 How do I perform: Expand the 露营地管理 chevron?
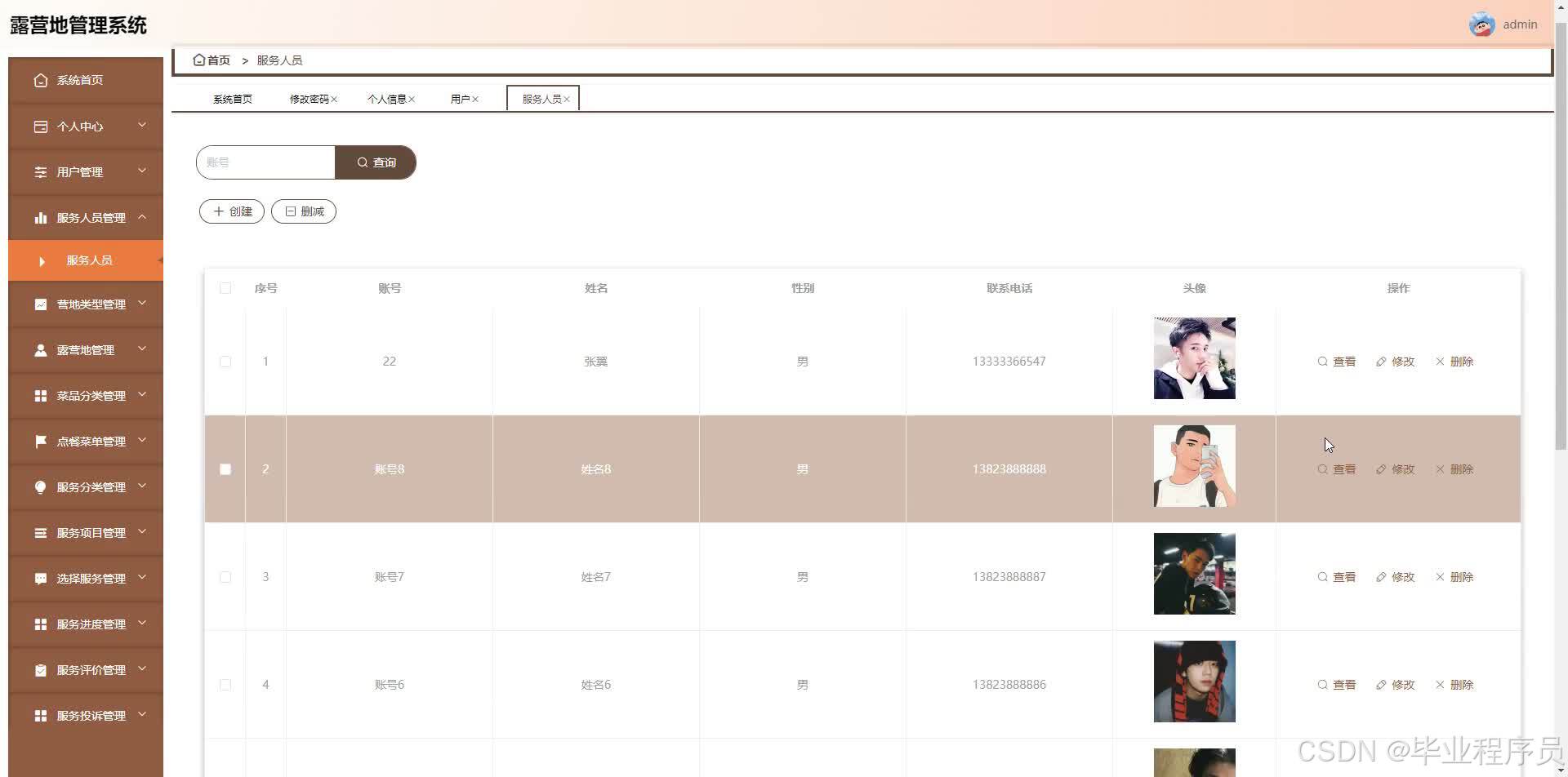[x=142, y=349]
